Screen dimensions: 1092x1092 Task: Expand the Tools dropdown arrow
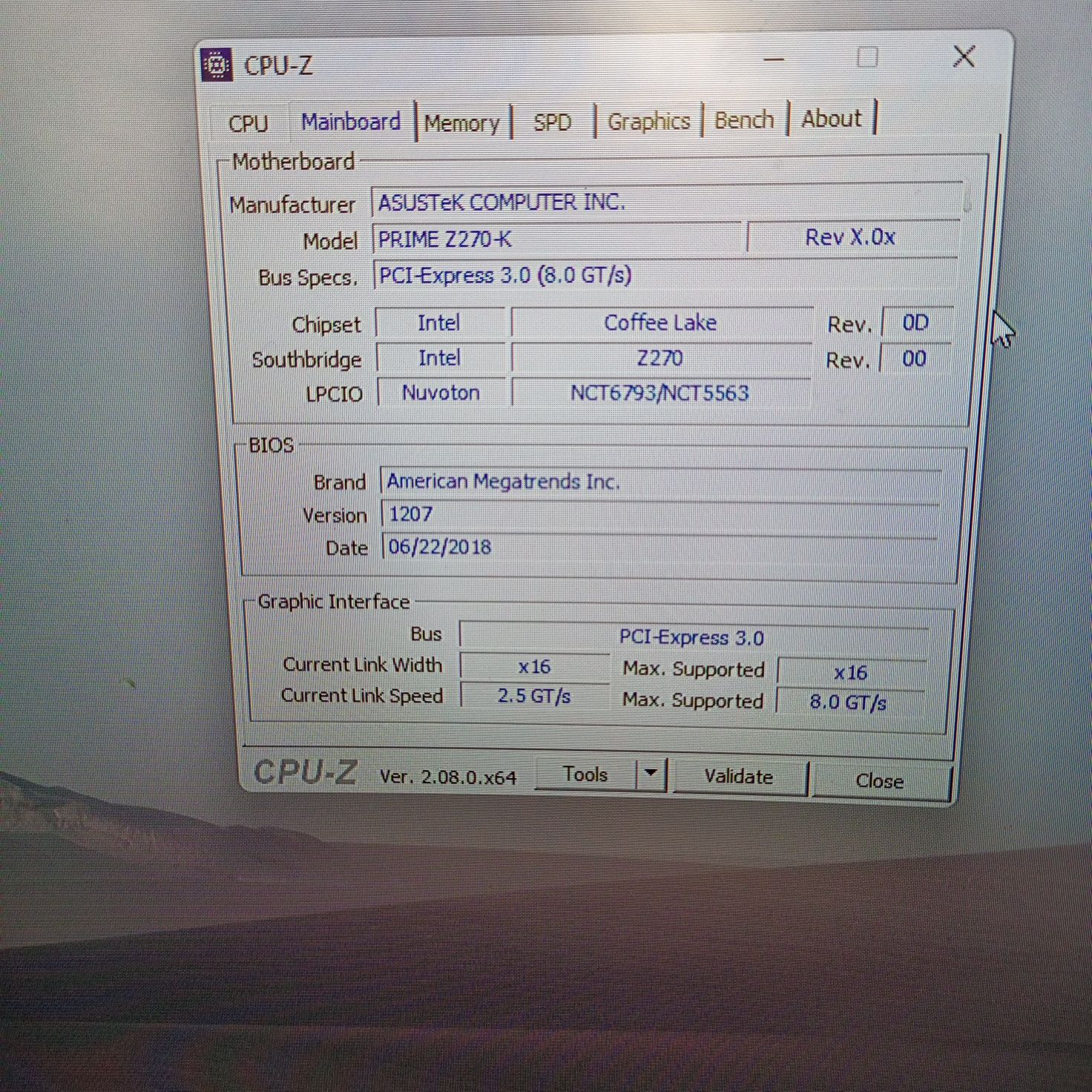[x=651, y=774]
